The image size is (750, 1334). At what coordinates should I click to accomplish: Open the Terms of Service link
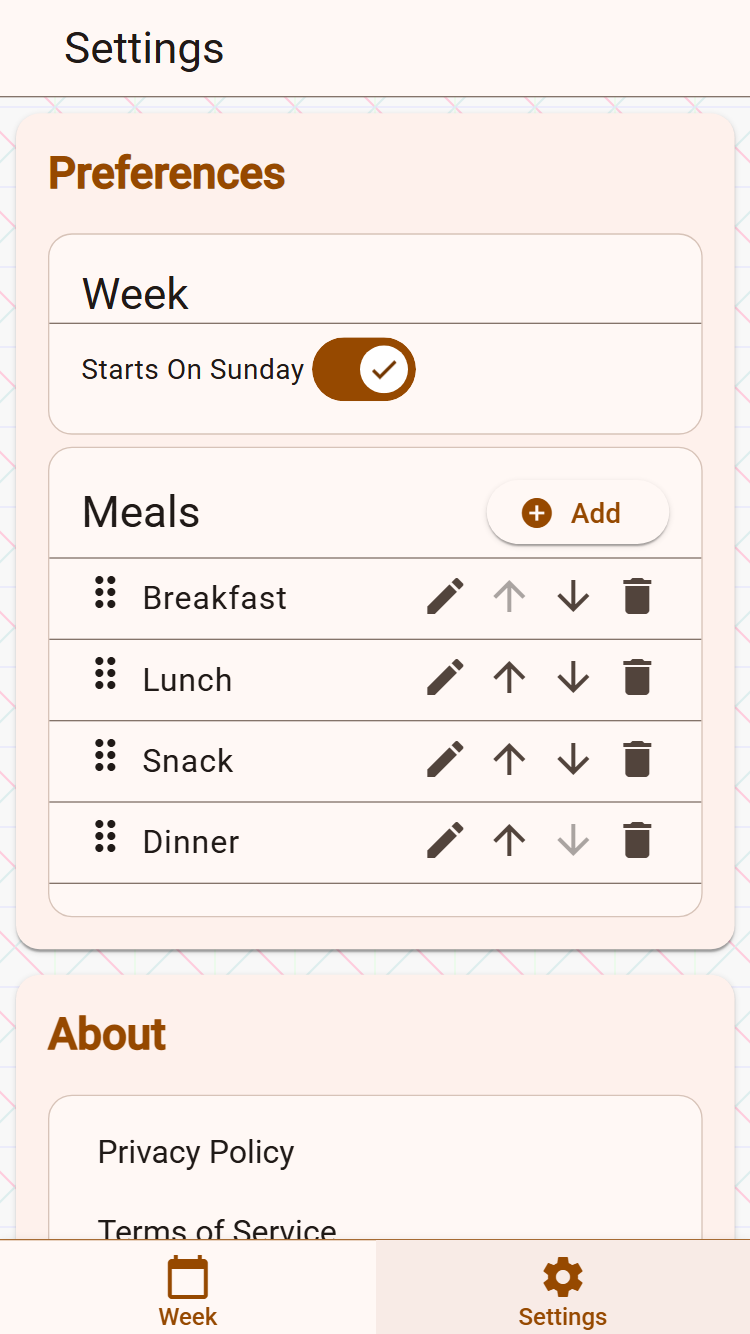pyautogui.click(x=217, y=1229)
